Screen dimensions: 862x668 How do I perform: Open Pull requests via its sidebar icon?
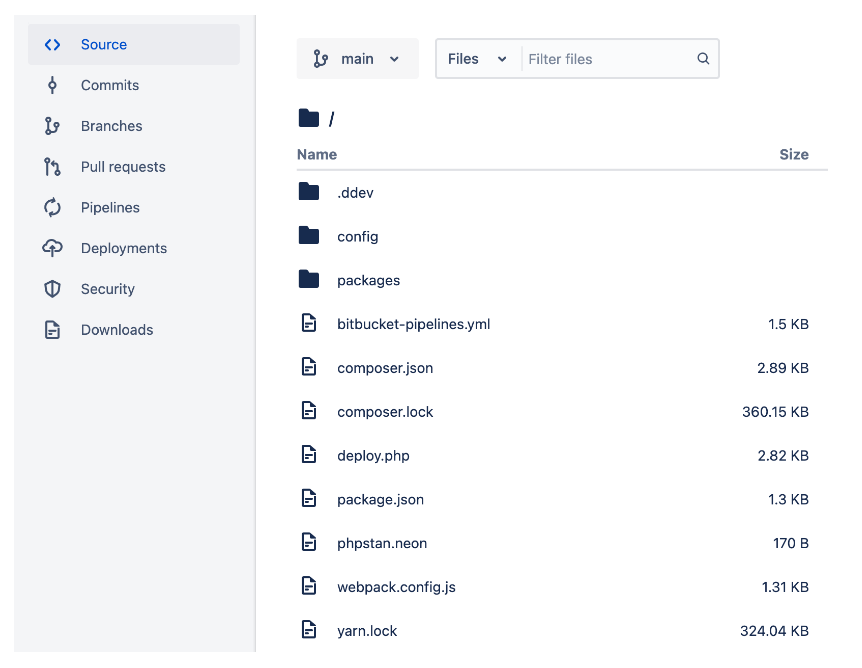(52, 166)
